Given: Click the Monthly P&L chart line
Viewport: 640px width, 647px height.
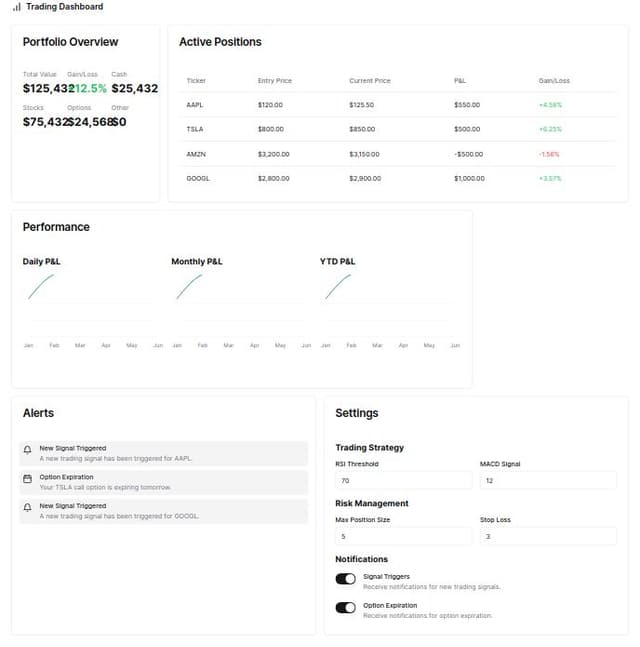Looking at the screenshot, I should (189, 286).
